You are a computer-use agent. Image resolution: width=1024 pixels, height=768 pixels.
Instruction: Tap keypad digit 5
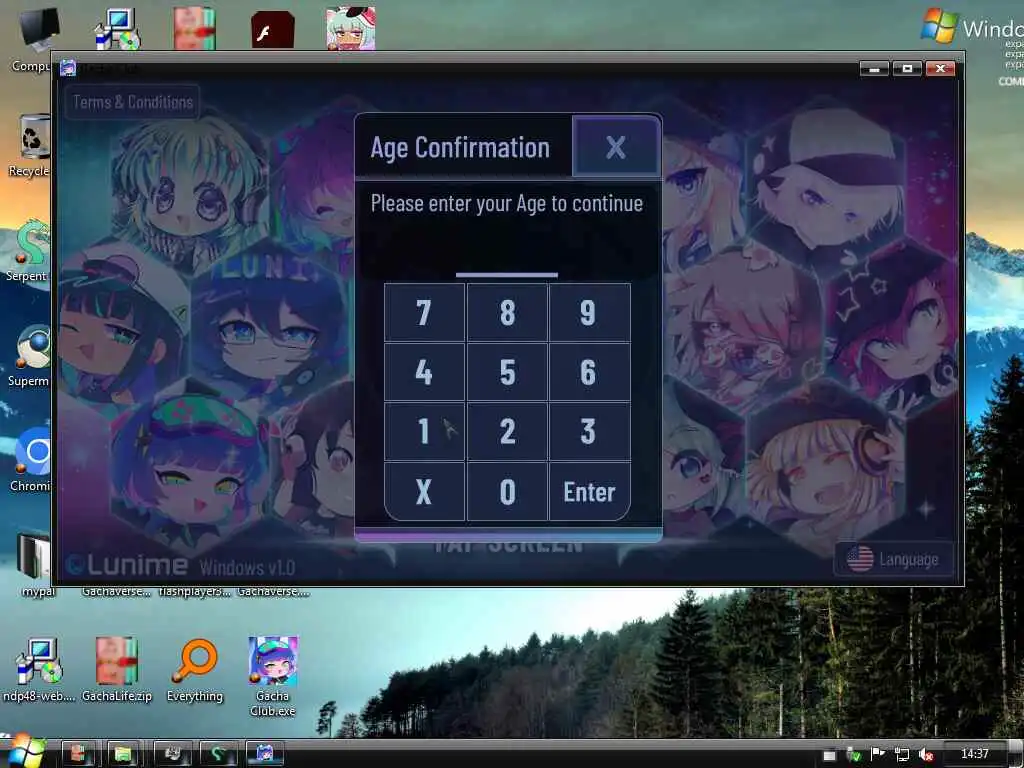pyautogui.click(x=507, y=372)
